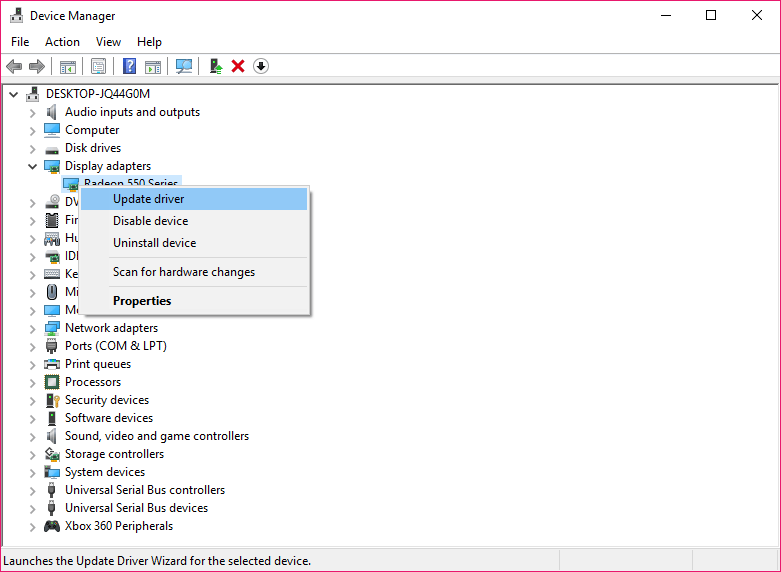
Task: Click the System devices folder icon
Action: pyautogui.click(x=52, y=472)
